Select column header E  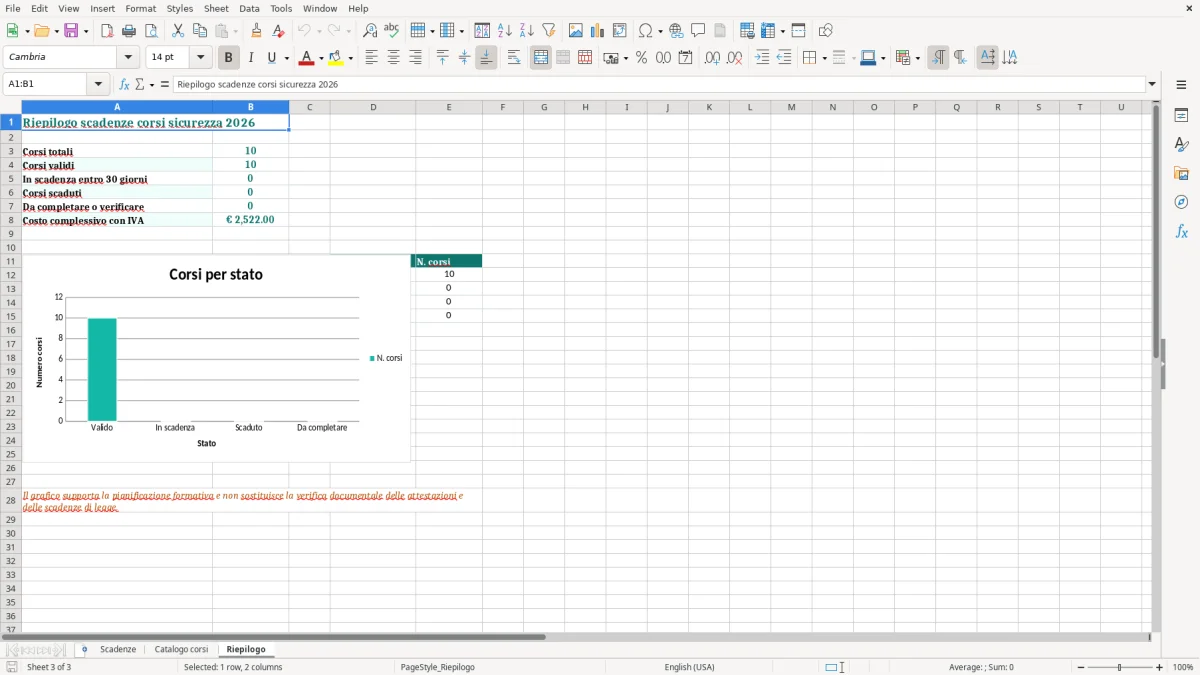pyautogui.click(x=449, y=107)
